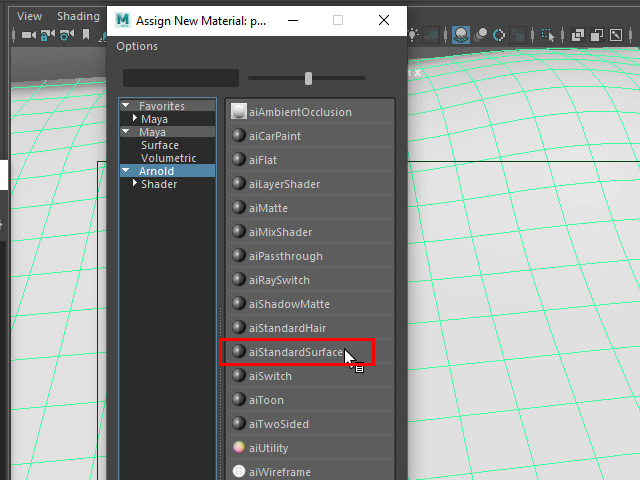Open the Options menu in the dialog
The height and width of the screenshot is (480, 640).
tap(137, 46)
